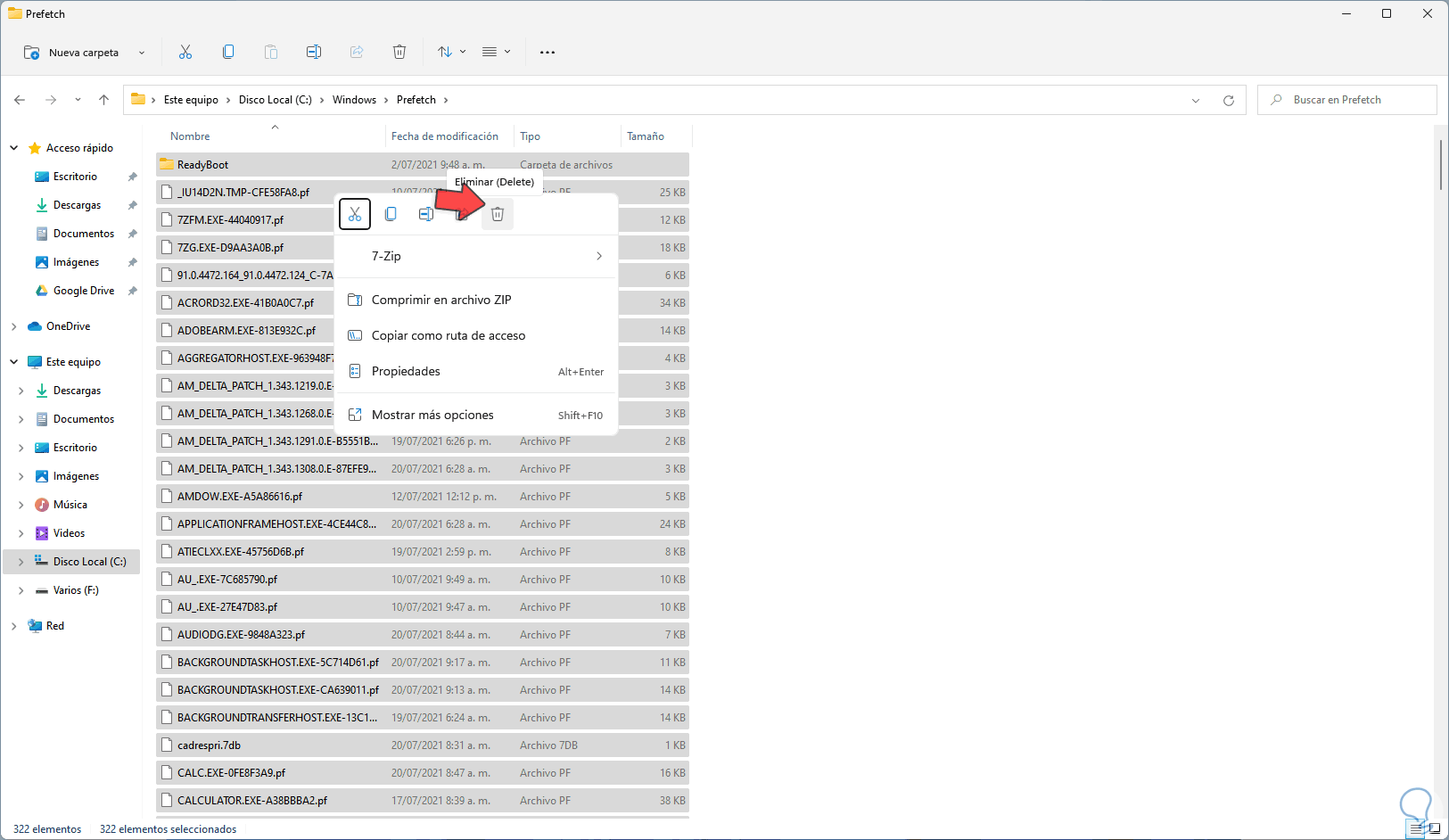The image size is (1449, 840).
Task: Click the scissors Cut icon in the context menu
Action: [x=355, y=214]
